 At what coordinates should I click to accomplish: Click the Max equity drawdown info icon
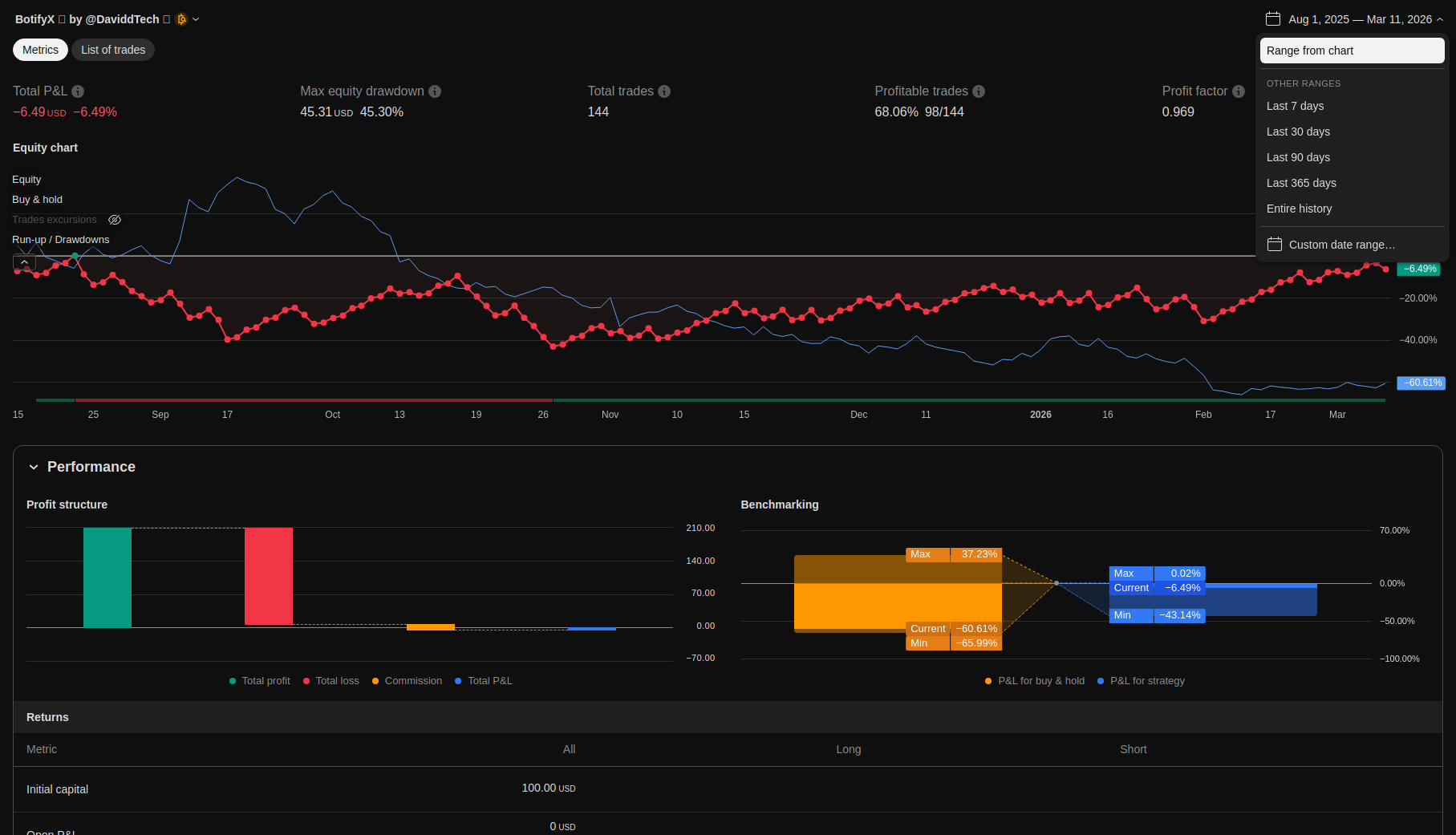[x=435, y=91]
